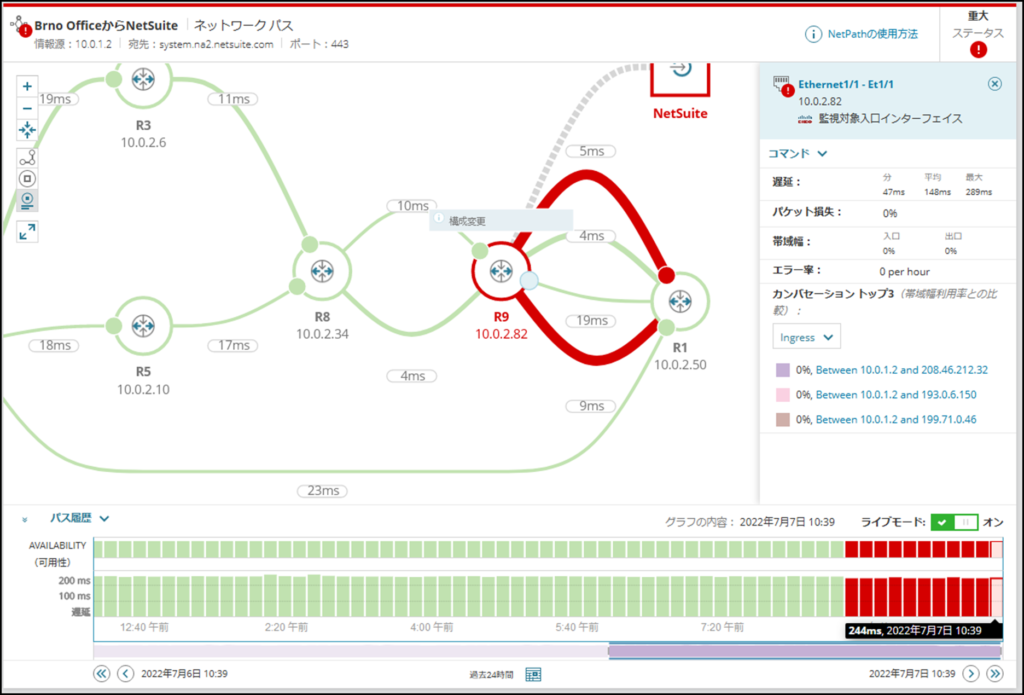Select the R1 router node
This screenshot has width=1024, height=695.
pos(680,301)
